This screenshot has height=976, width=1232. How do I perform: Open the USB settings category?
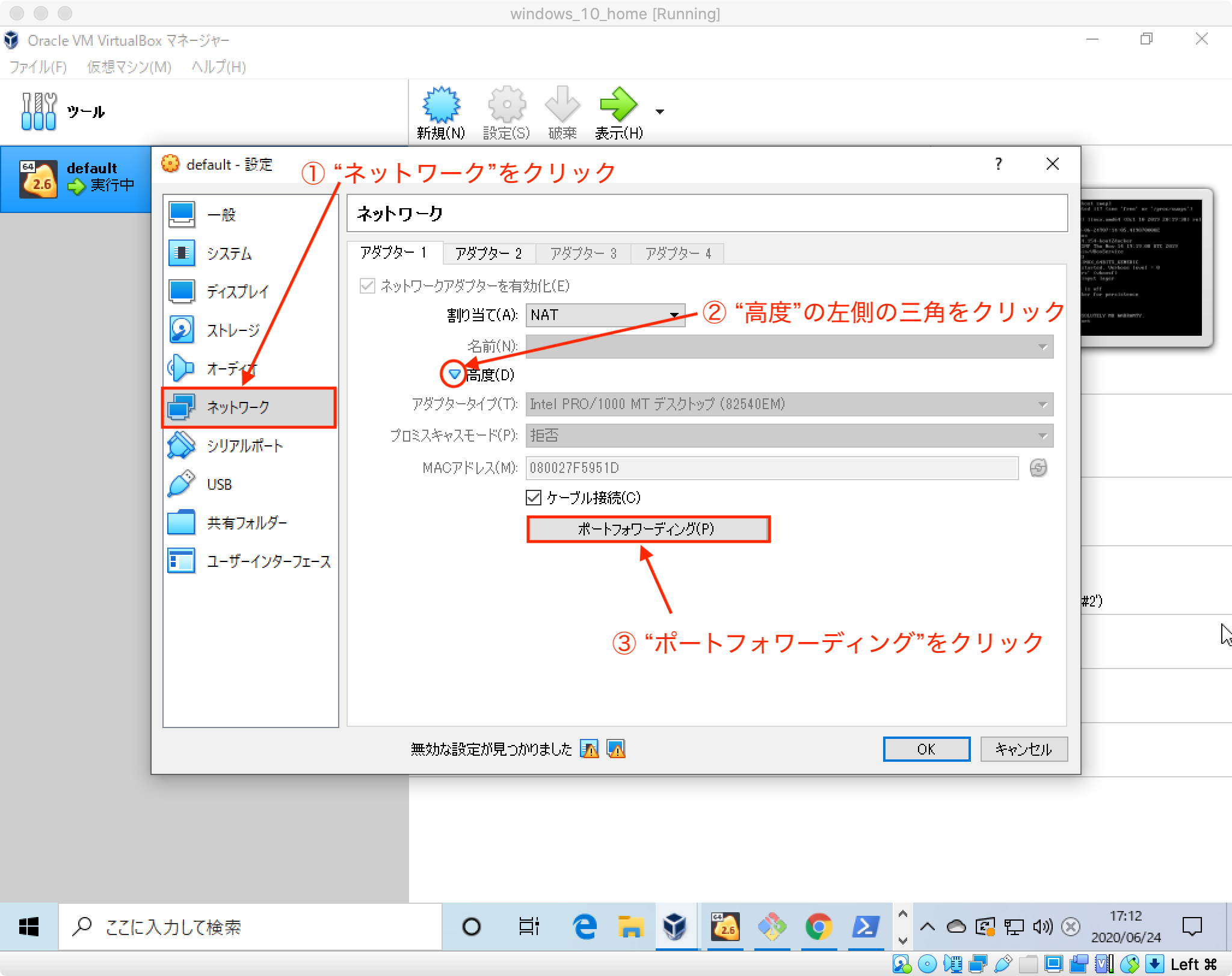coord(219,484)
